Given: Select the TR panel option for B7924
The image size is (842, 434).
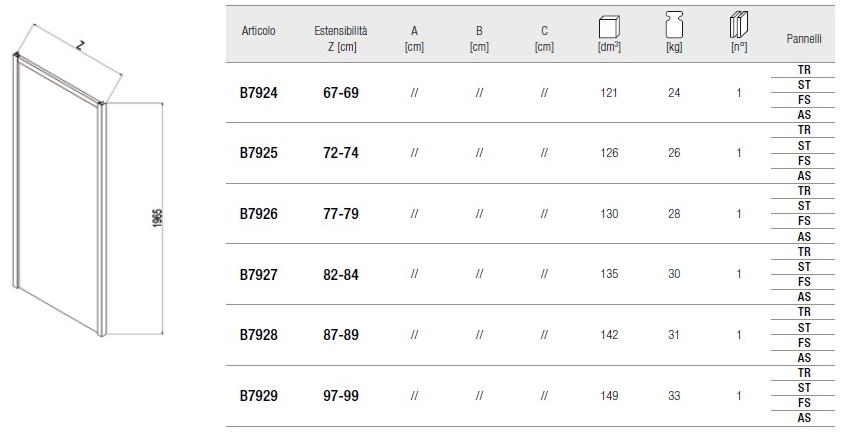Looking at the screenshot, I should [x=804, y=70].
